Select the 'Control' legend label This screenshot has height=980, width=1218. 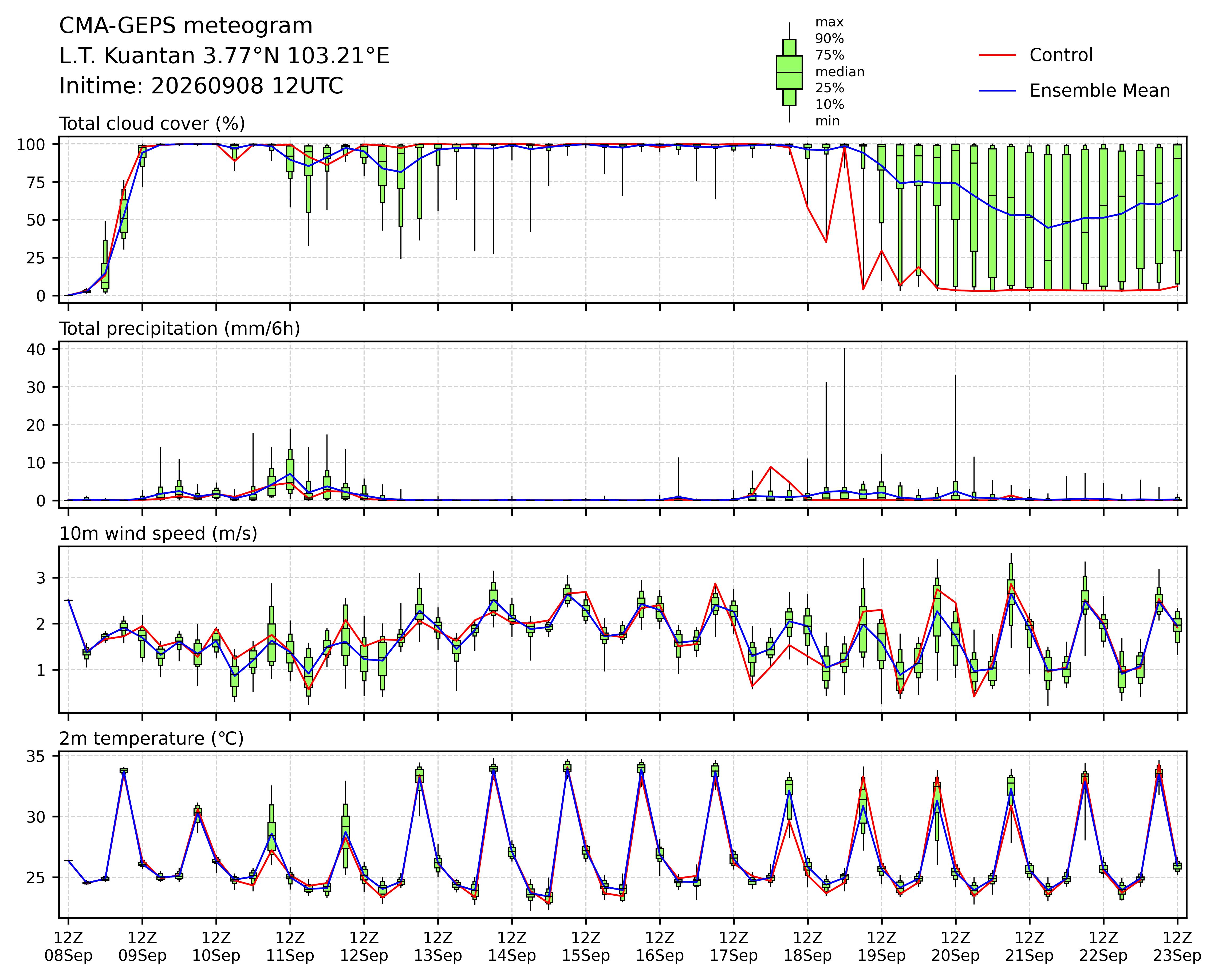point(1061,55)
